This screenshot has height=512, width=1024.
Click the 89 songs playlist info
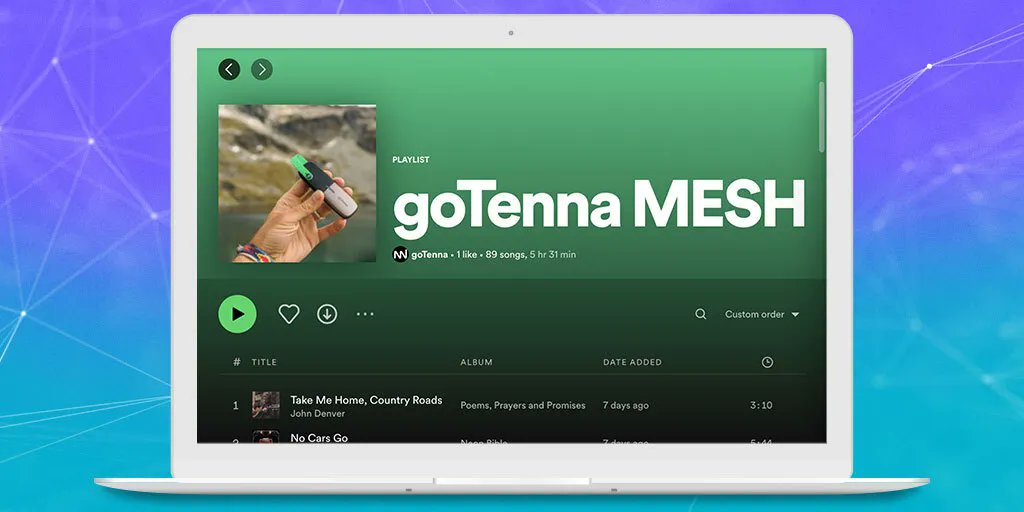505,255
